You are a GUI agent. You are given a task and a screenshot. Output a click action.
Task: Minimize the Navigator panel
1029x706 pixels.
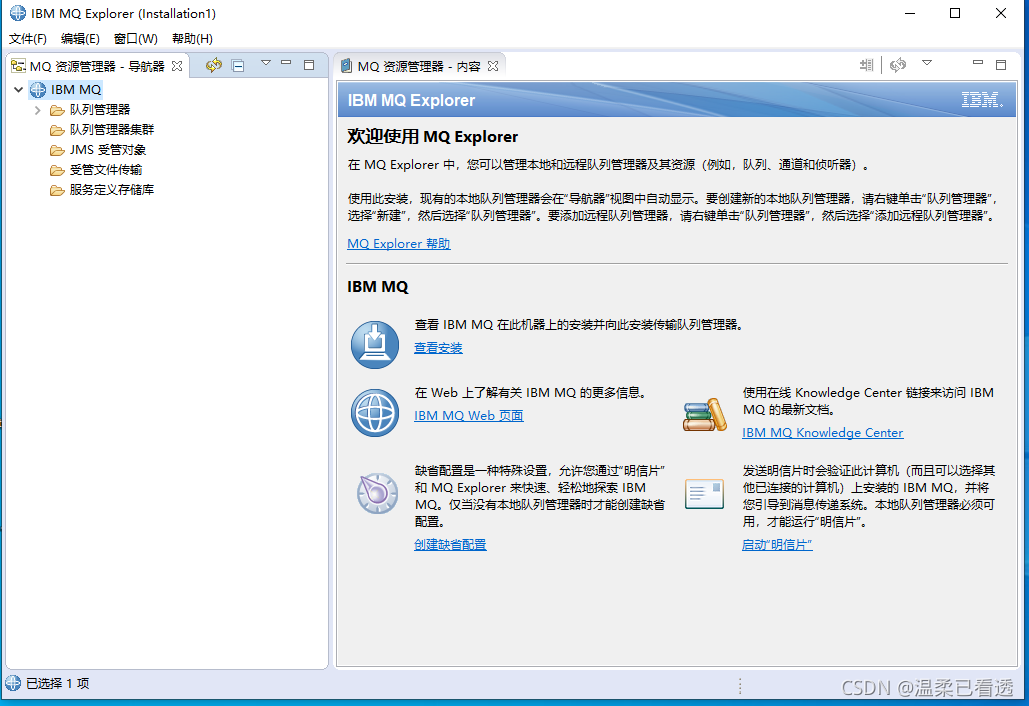(286, 63)
